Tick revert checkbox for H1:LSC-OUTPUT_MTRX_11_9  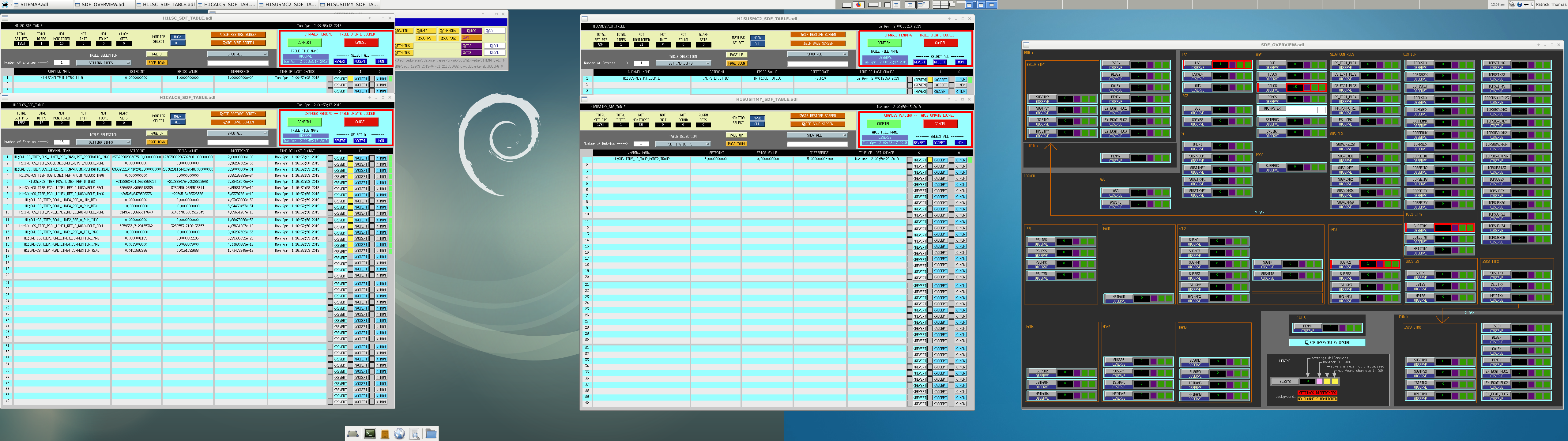pos(330,79)
